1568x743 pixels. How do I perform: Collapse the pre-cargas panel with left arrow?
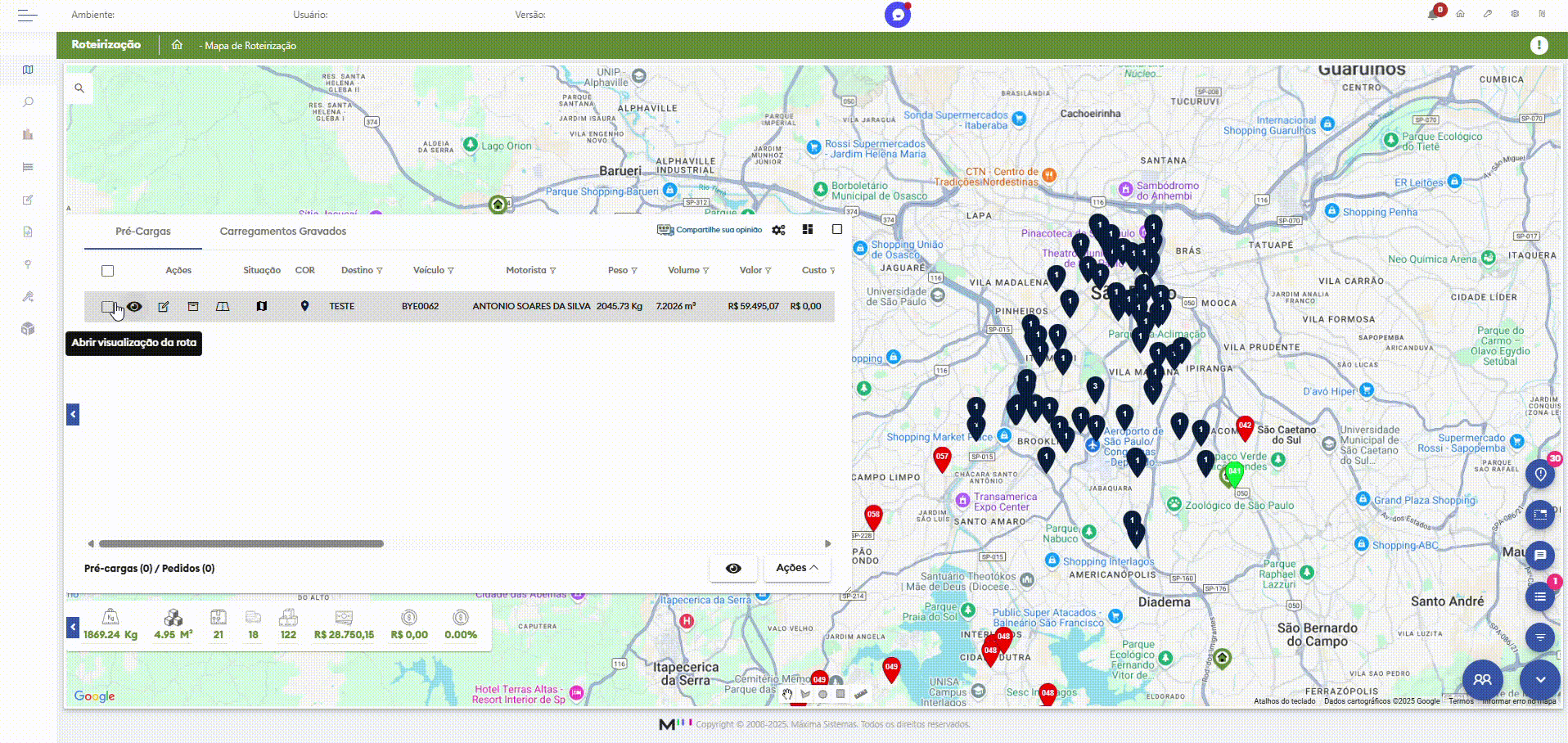tap(73, 414)
